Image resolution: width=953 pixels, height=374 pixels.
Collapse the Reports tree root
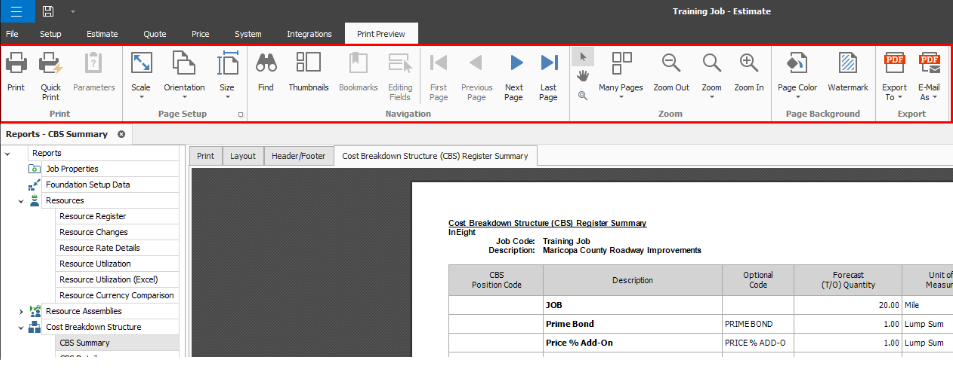[x=7, y=153]
